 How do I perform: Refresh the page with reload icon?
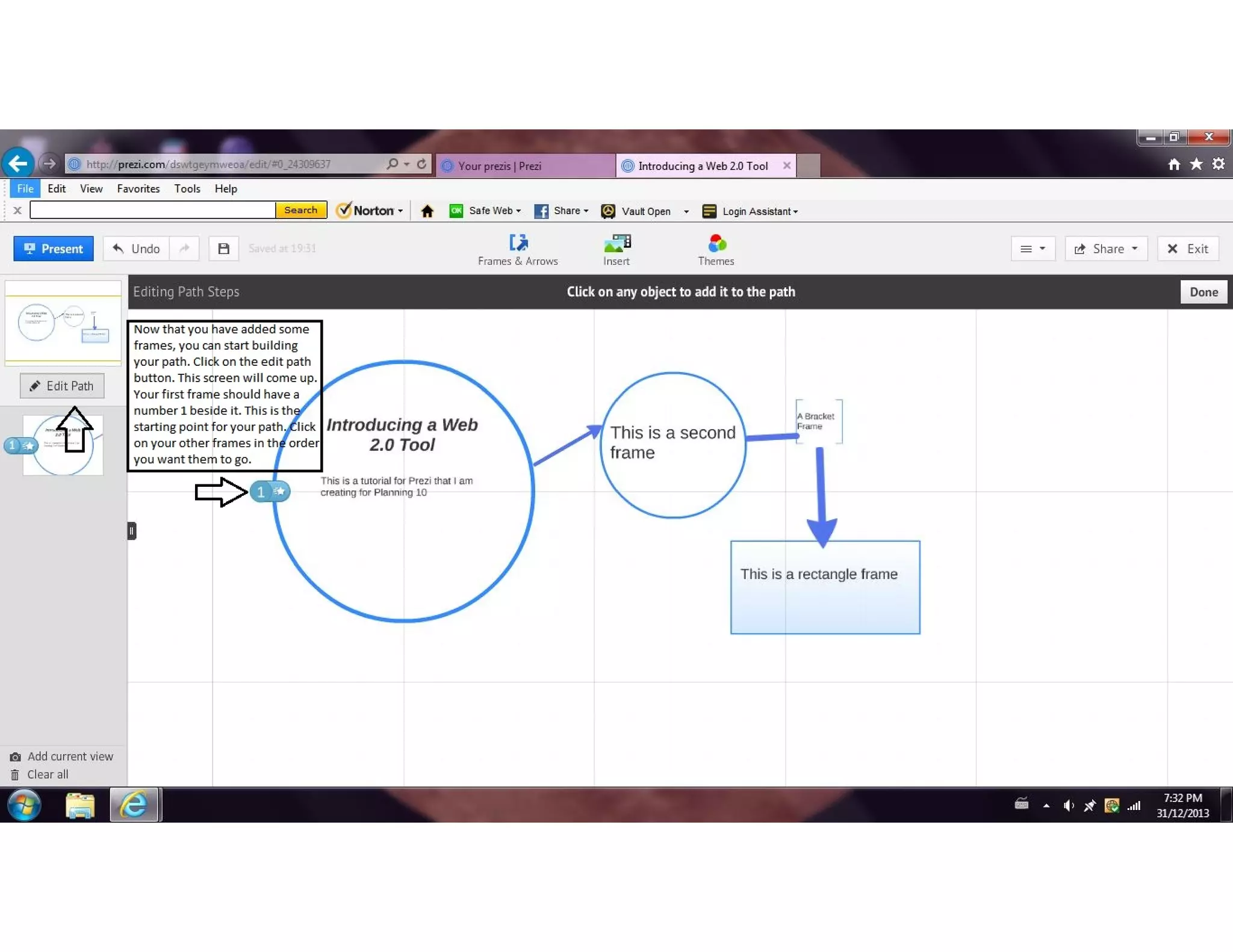pos(422,164)
